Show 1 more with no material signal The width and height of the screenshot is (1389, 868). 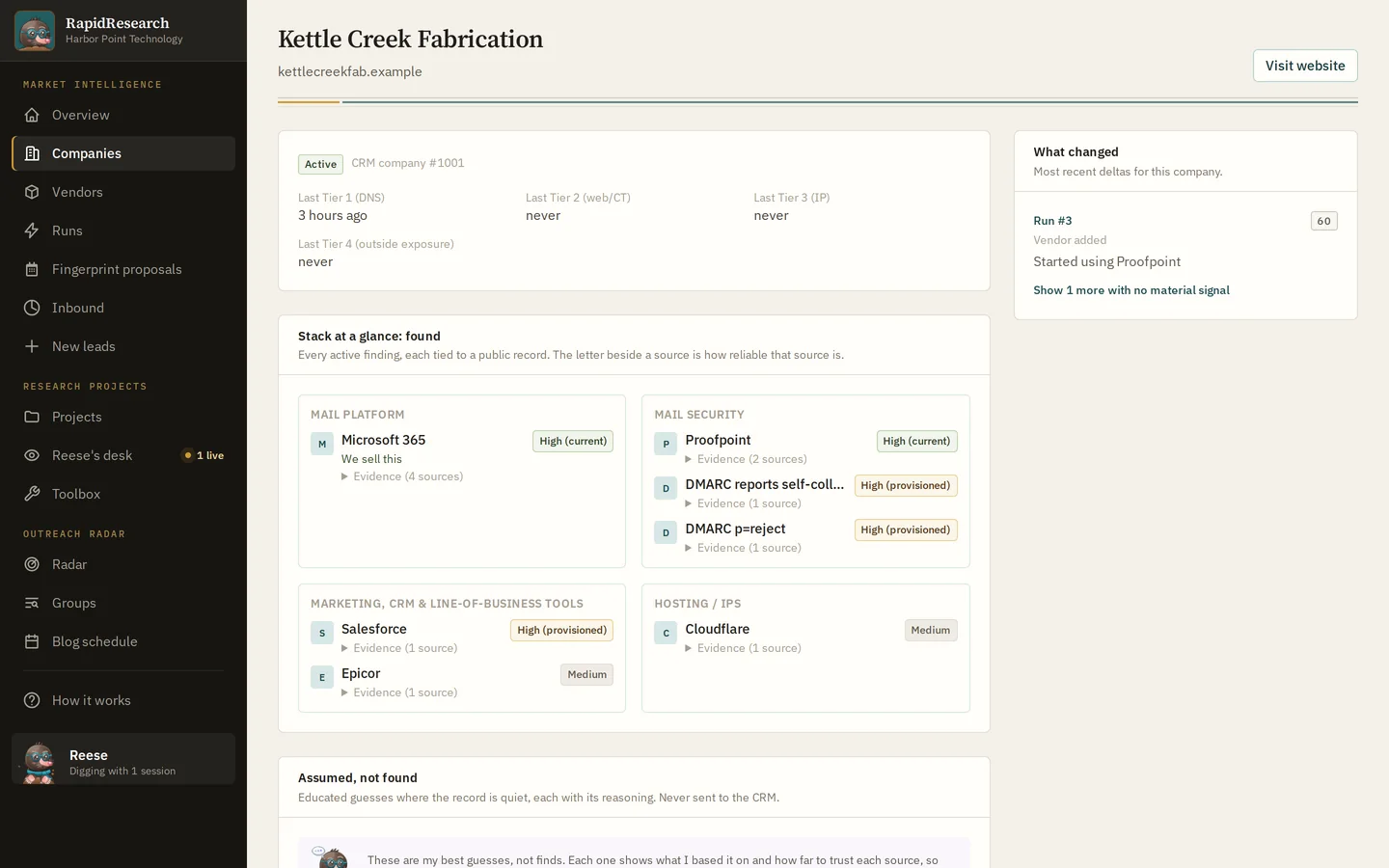(x=1131, y=290)
